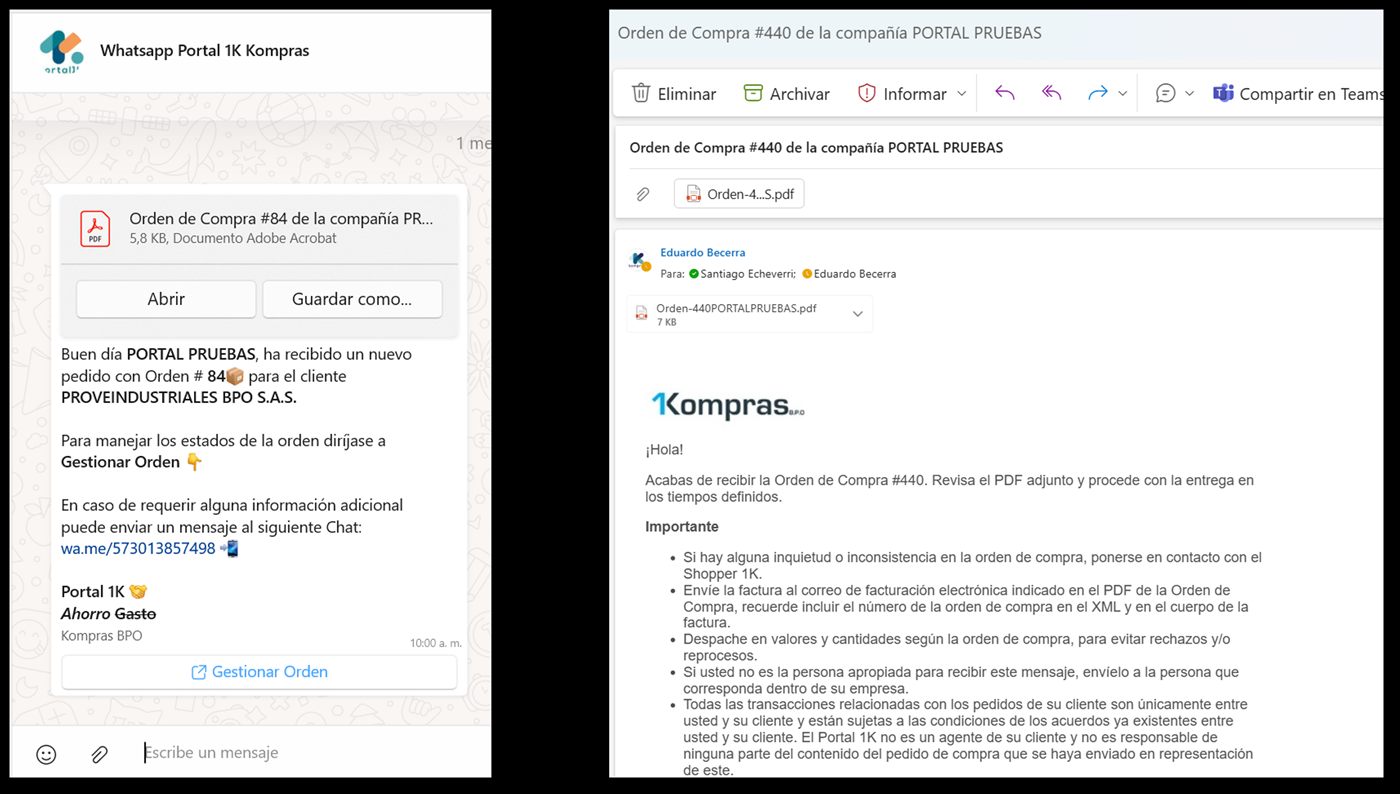Click Compartir en Teams
This screenshot has width=1400, height=794.
(1297, 93)
